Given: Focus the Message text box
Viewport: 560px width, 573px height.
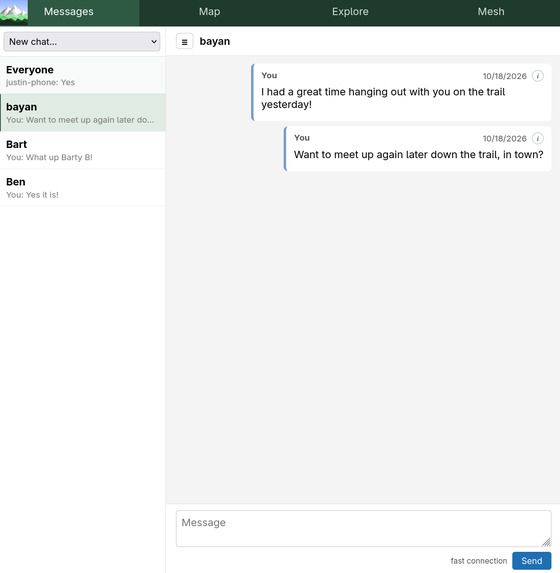Looking at the screenshot, I should [x=364, y=528].
